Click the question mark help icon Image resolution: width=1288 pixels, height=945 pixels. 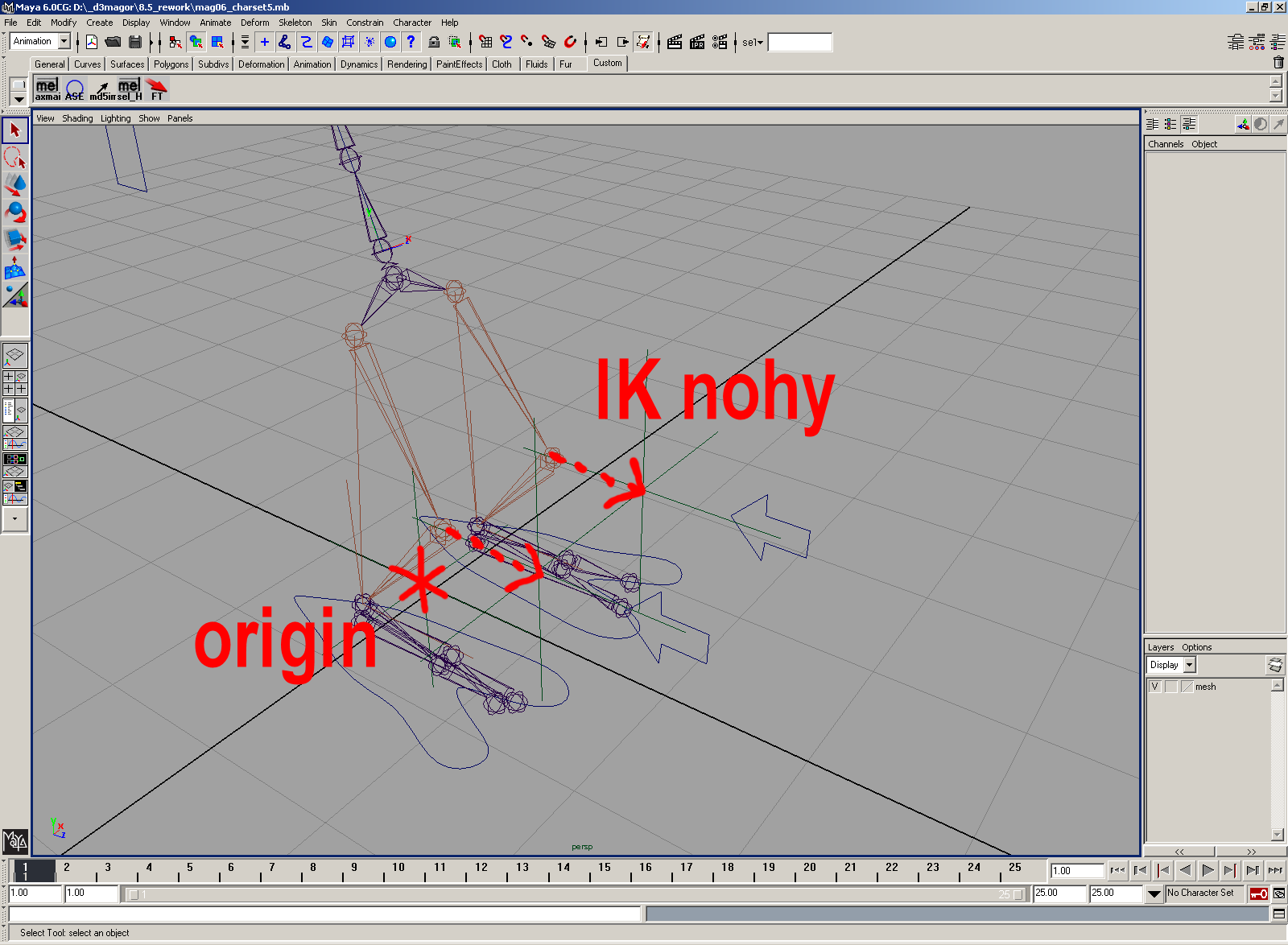(411, 42)
